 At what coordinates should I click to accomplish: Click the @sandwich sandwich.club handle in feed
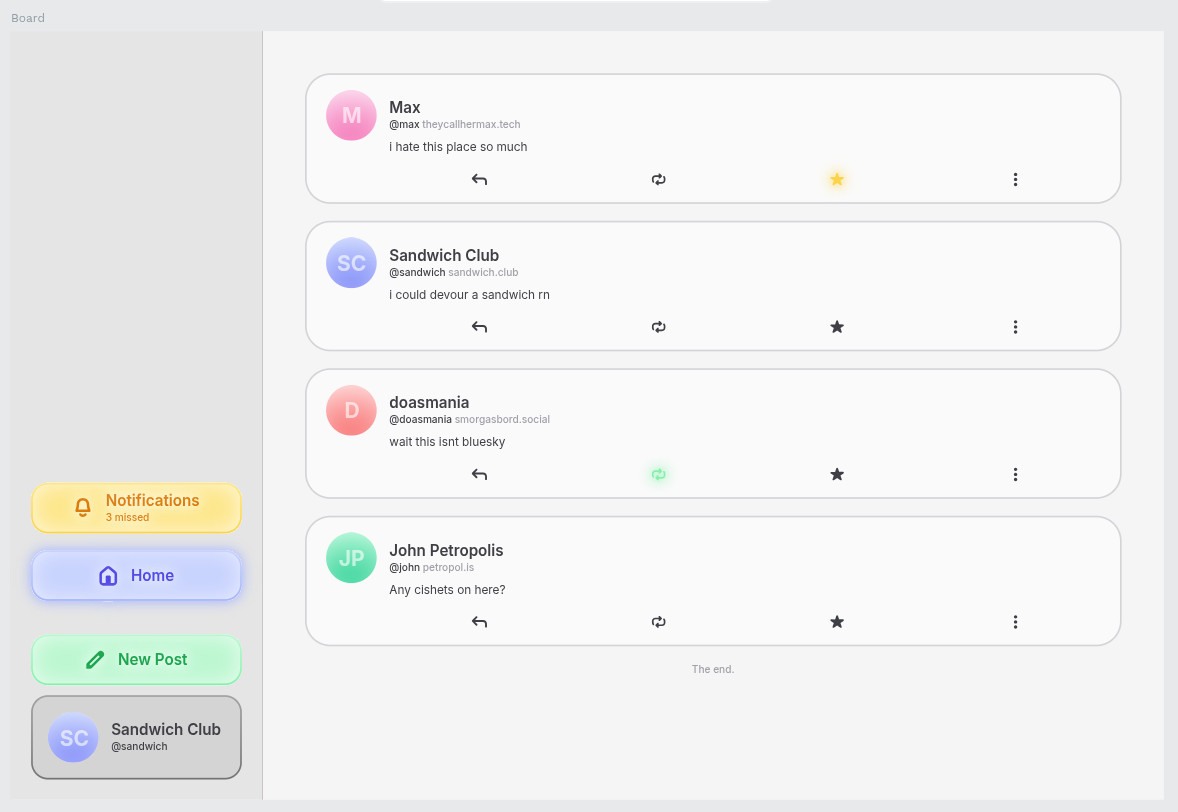[454, 273]
